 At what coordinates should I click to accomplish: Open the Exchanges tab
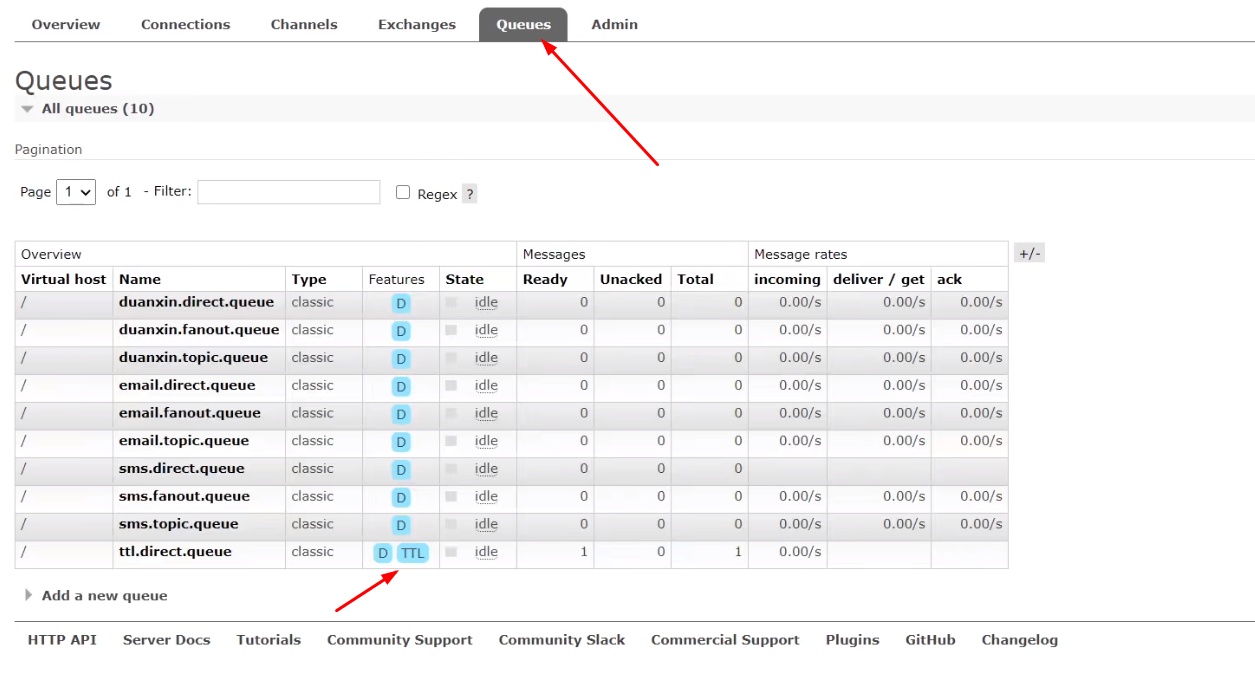417,24
